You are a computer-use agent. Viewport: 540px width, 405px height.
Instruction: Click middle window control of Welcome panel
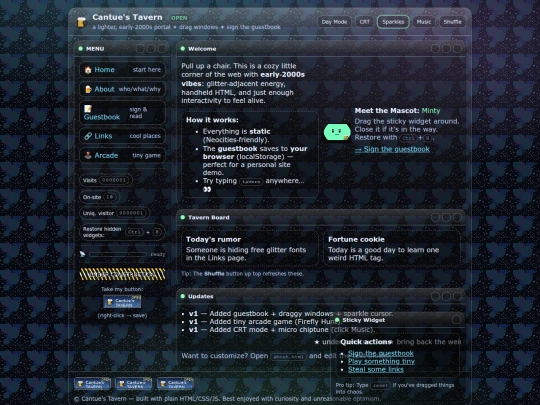[x=446, y=49]
